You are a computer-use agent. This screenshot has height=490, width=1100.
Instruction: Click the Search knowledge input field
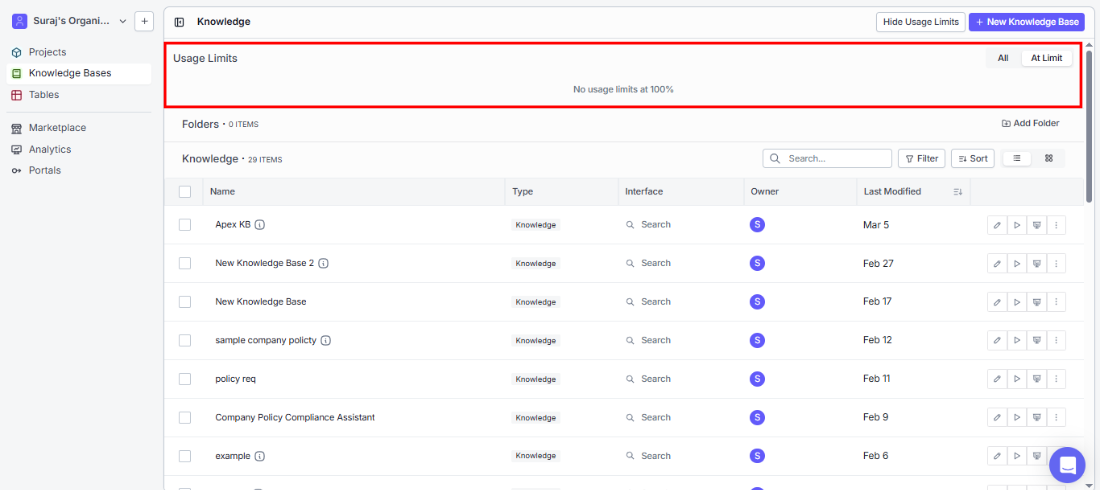click(827, 159)
